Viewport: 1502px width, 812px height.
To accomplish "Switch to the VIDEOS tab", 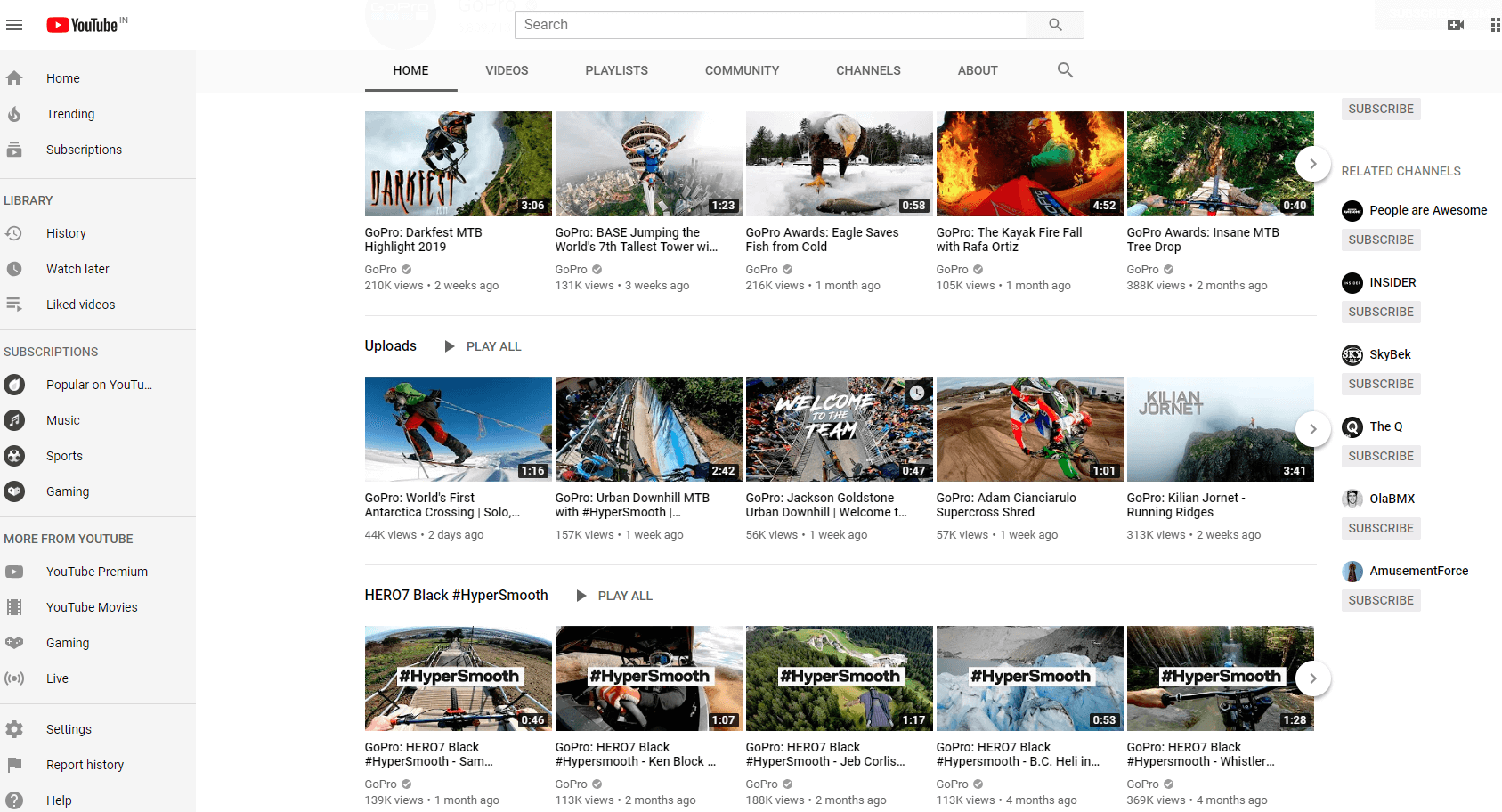I will pos(507,70).
